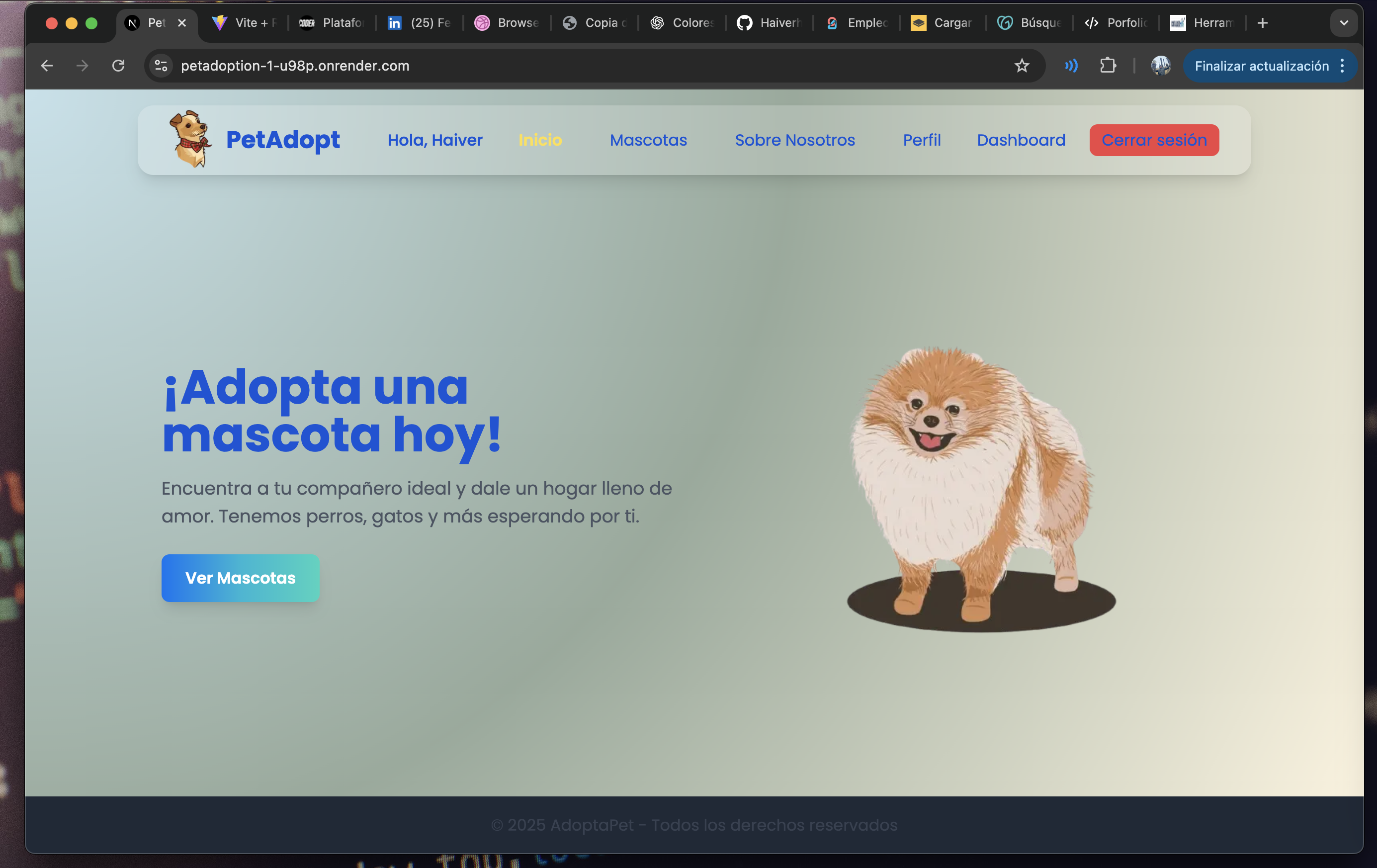Open a new browser tab
Viewport: 1377px width, 868px height.
1263,23
